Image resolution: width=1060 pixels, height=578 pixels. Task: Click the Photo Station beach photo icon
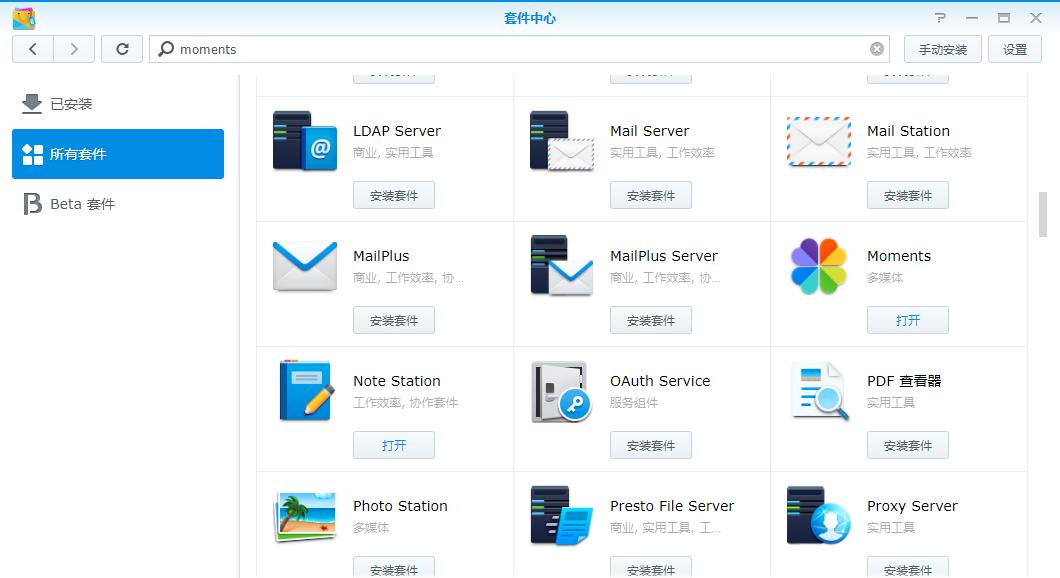[x=305, y=516]
